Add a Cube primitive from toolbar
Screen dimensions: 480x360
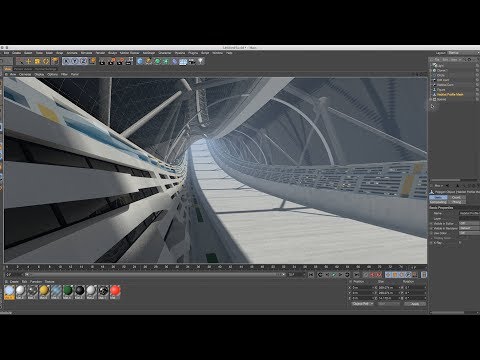[140, 61]
